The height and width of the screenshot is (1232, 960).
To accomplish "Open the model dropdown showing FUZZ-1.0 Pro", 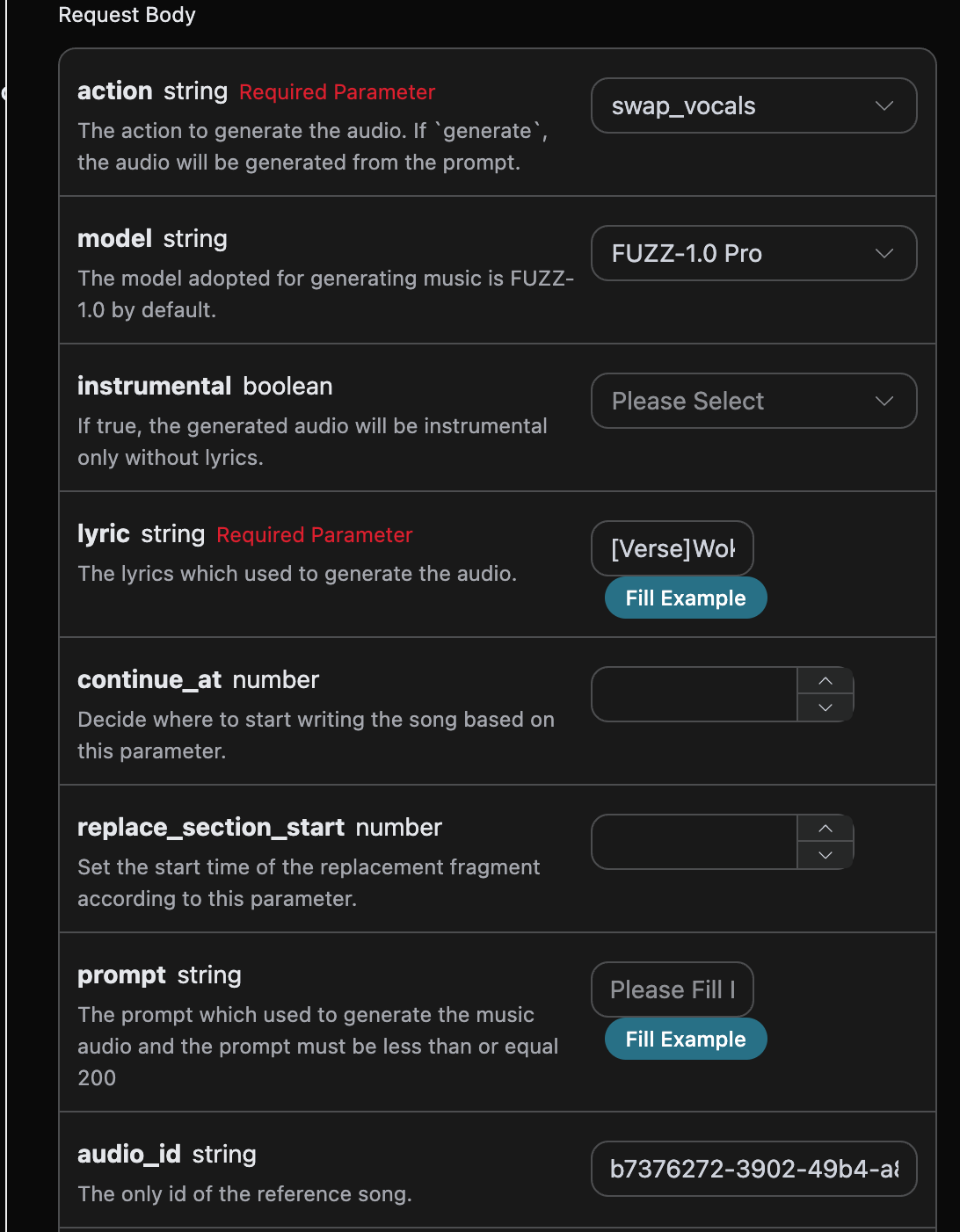I will 753,253.
